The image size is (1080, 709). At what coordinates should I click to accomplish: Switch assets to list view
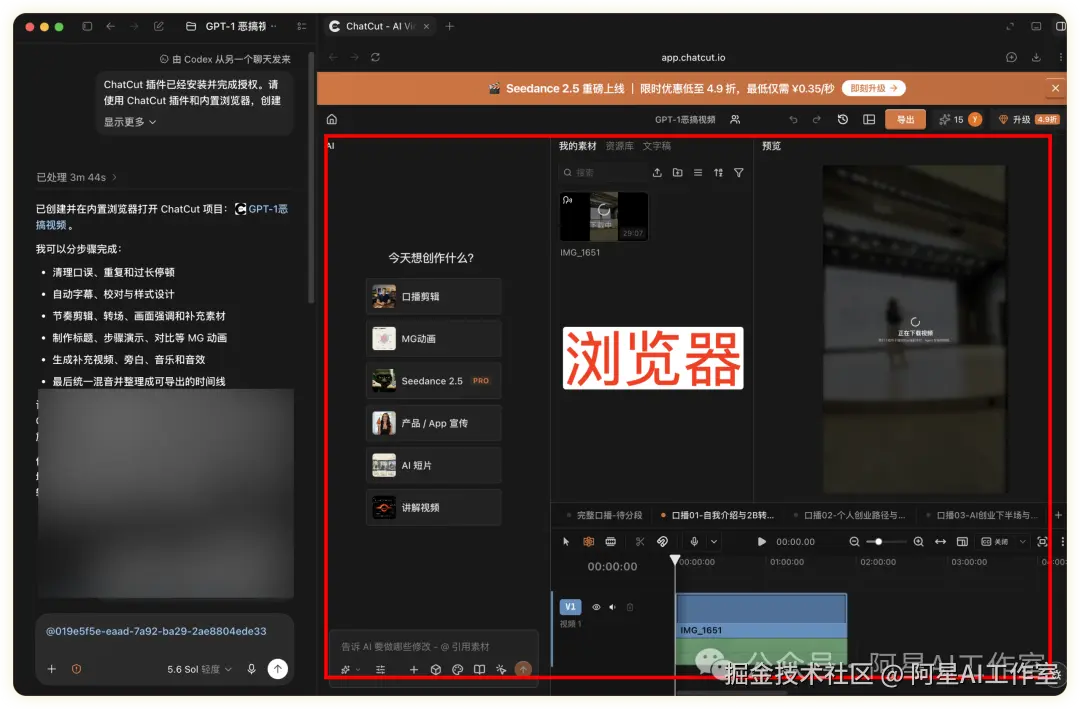click(698, 173)
